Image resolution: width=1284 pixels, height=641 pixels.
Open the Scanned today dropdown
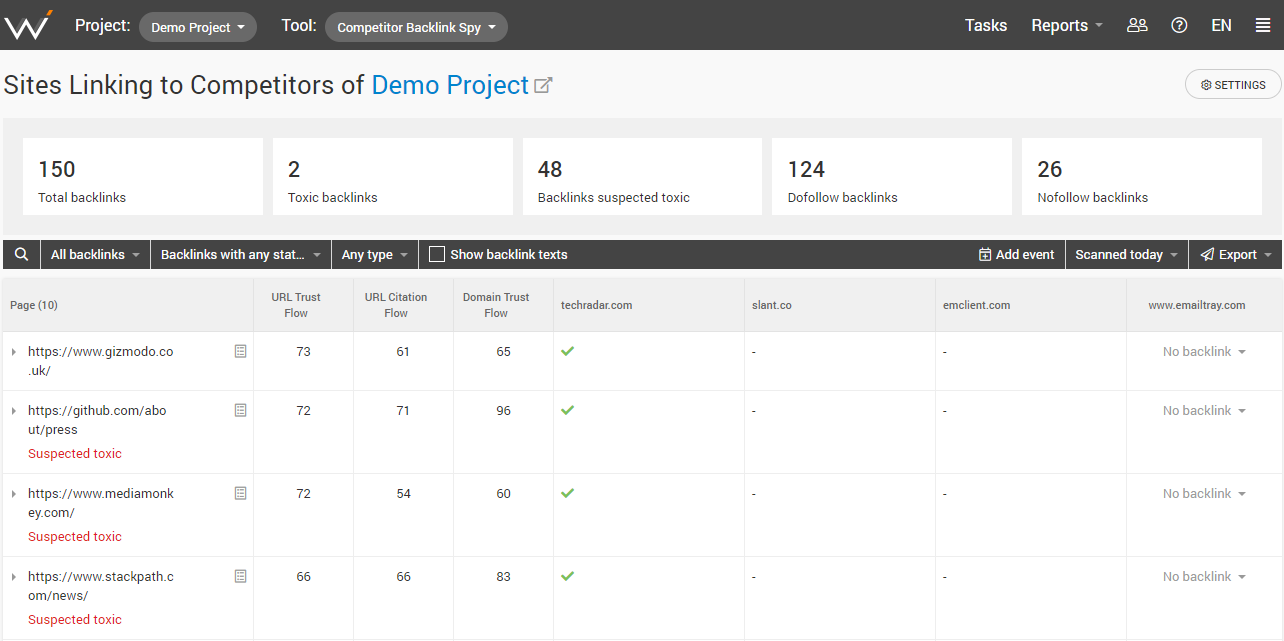pyautogui.click(x=1126, y=255)
